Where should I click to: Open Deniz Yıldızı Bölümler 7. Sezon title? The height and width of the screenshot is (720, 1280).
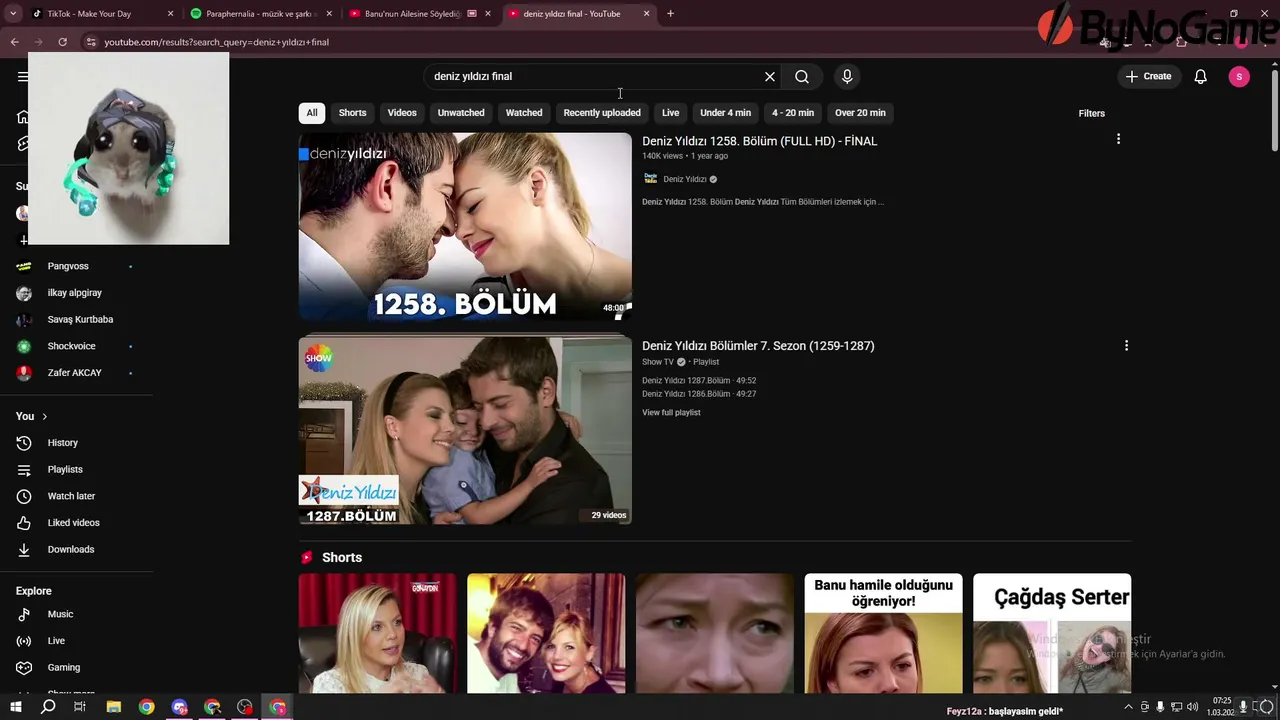coord(758,346)
